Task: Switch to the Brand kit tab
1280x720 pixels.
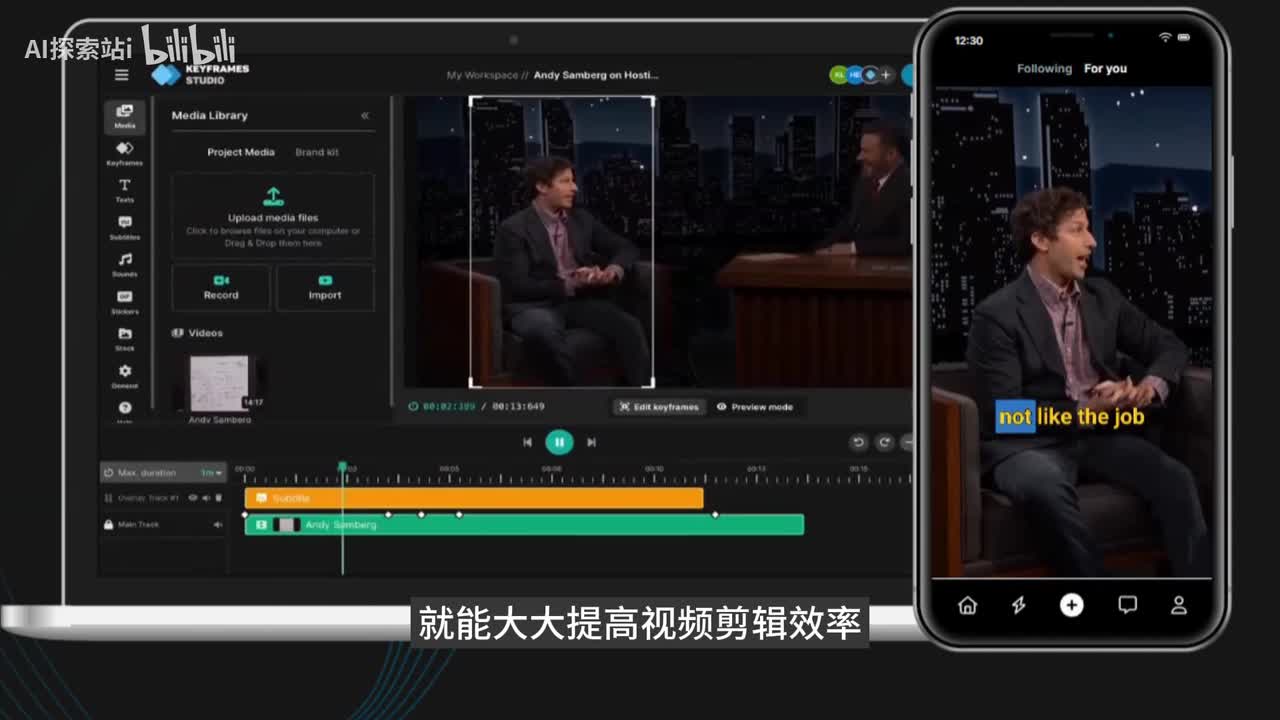Action: point(316,152)
